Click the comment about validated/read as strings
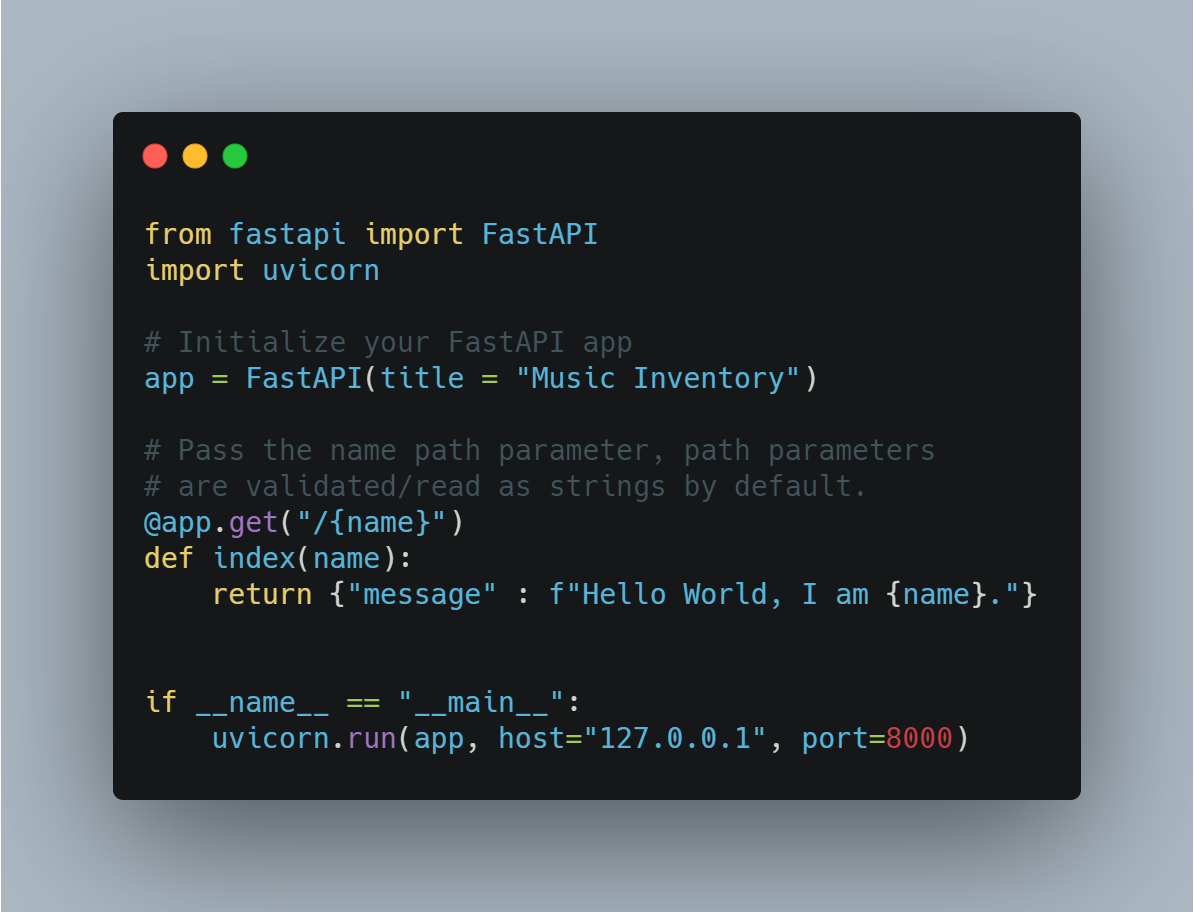 [x=505, y=486]
